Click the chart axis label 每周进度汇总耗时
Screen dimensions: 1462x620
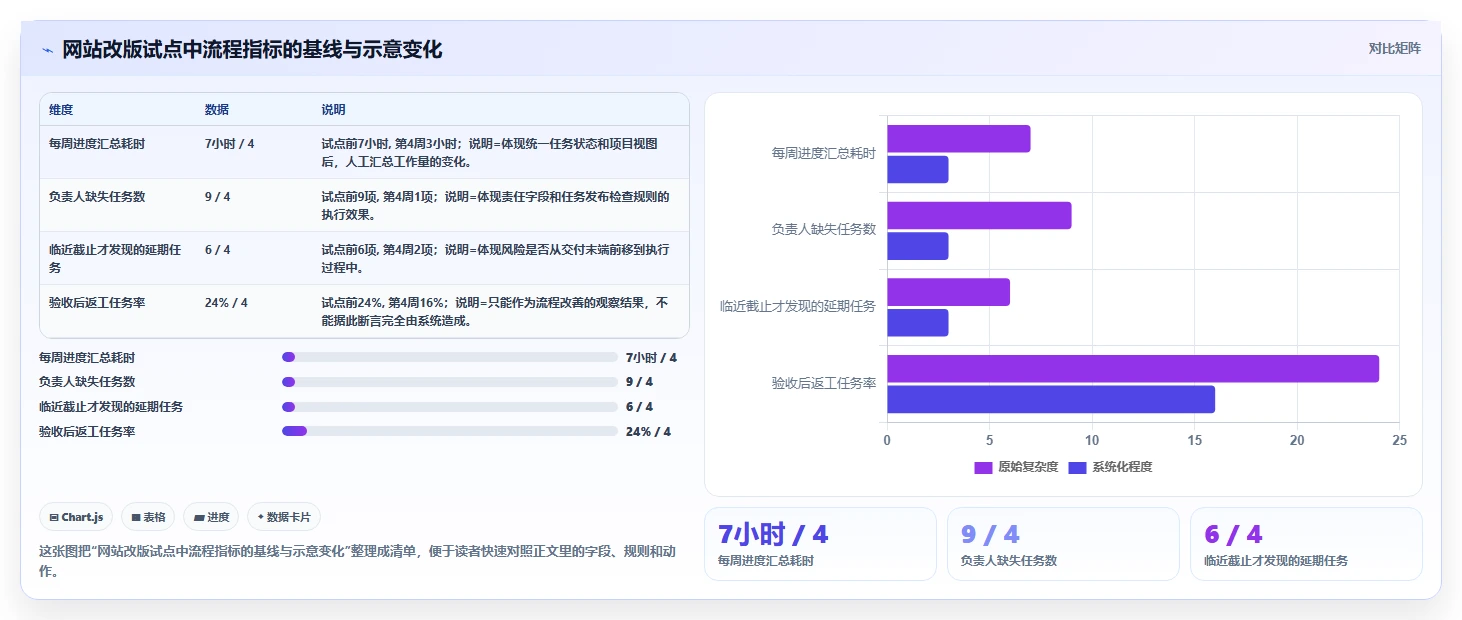(824, 153)
